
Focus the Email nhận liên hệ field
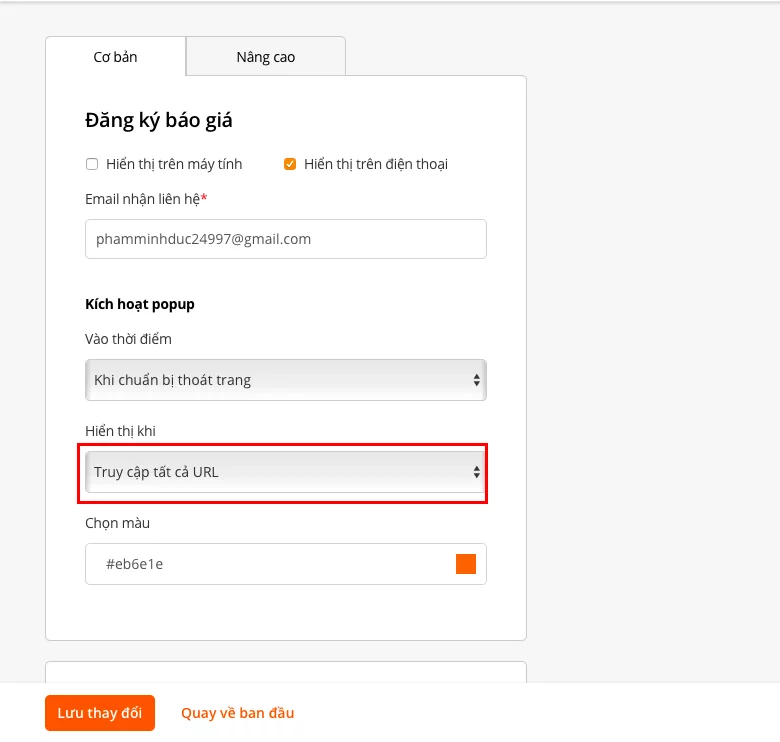tap(286, 239)
